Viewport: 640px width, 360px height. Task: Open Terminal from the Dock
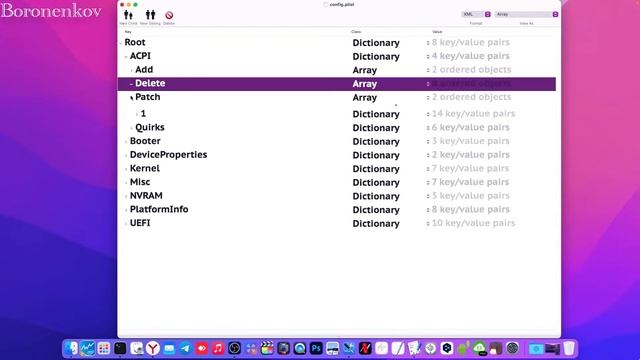pos(120,348)
